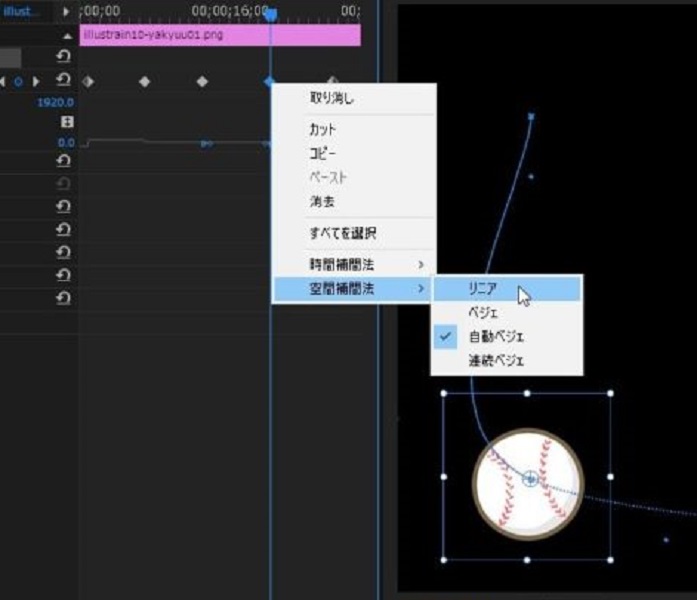The width and height of the screenshot is (697, 600).
Task: Click the top-left bounding box handle
Action: click(x=443, y=394)
